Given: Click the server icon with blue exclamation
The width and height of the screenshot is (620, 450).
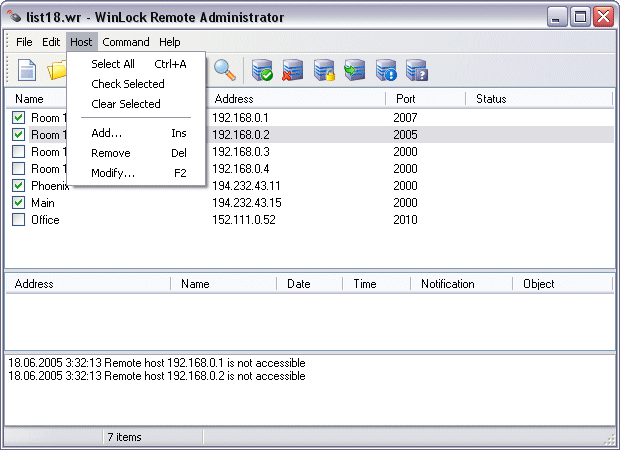Looking at the screenshot, I should tap(386, 70).
